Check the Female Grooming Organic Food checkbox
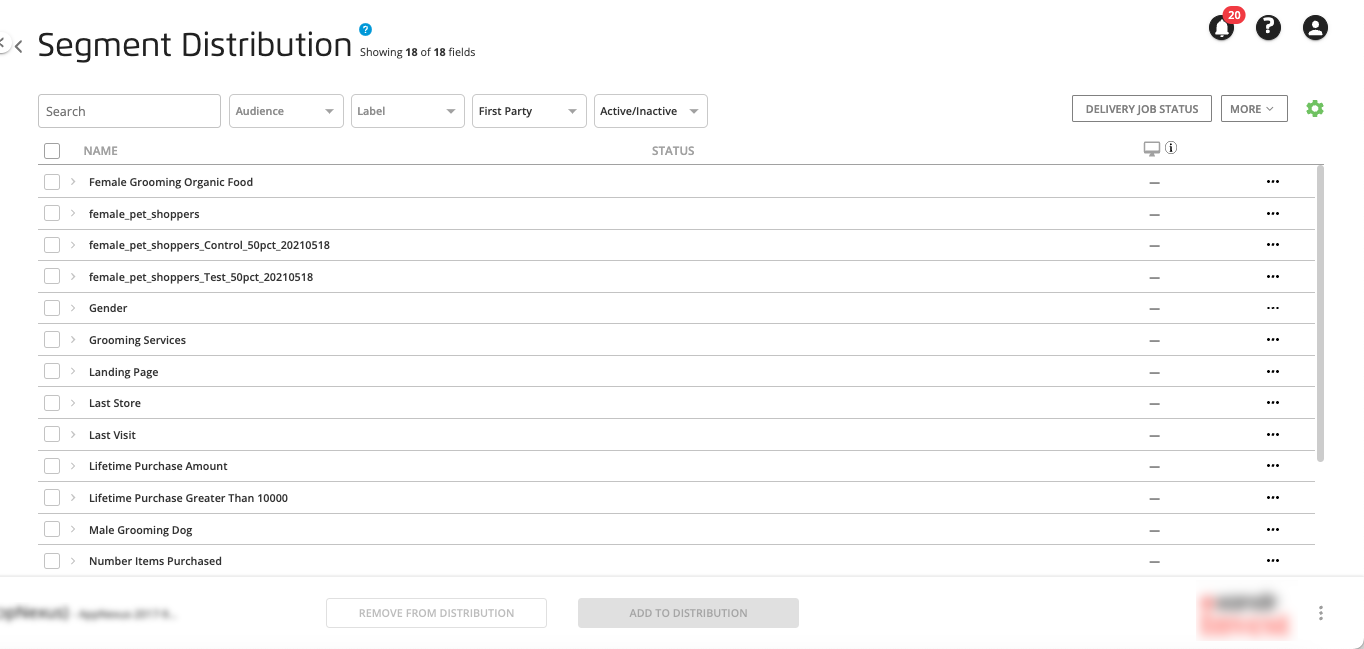1364x649 pixels. (x=52, y=182)
